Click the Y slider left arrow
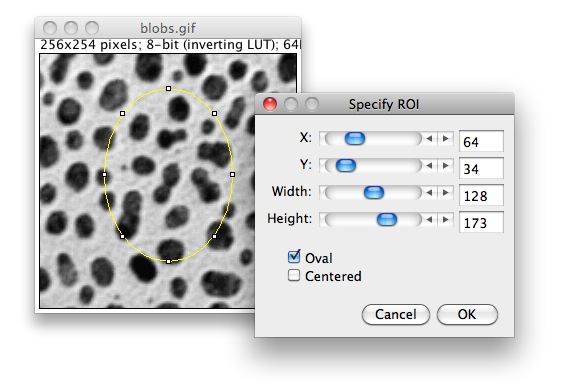Image resolution: width=565 pixels, height=384 pixels. [429, 166]
